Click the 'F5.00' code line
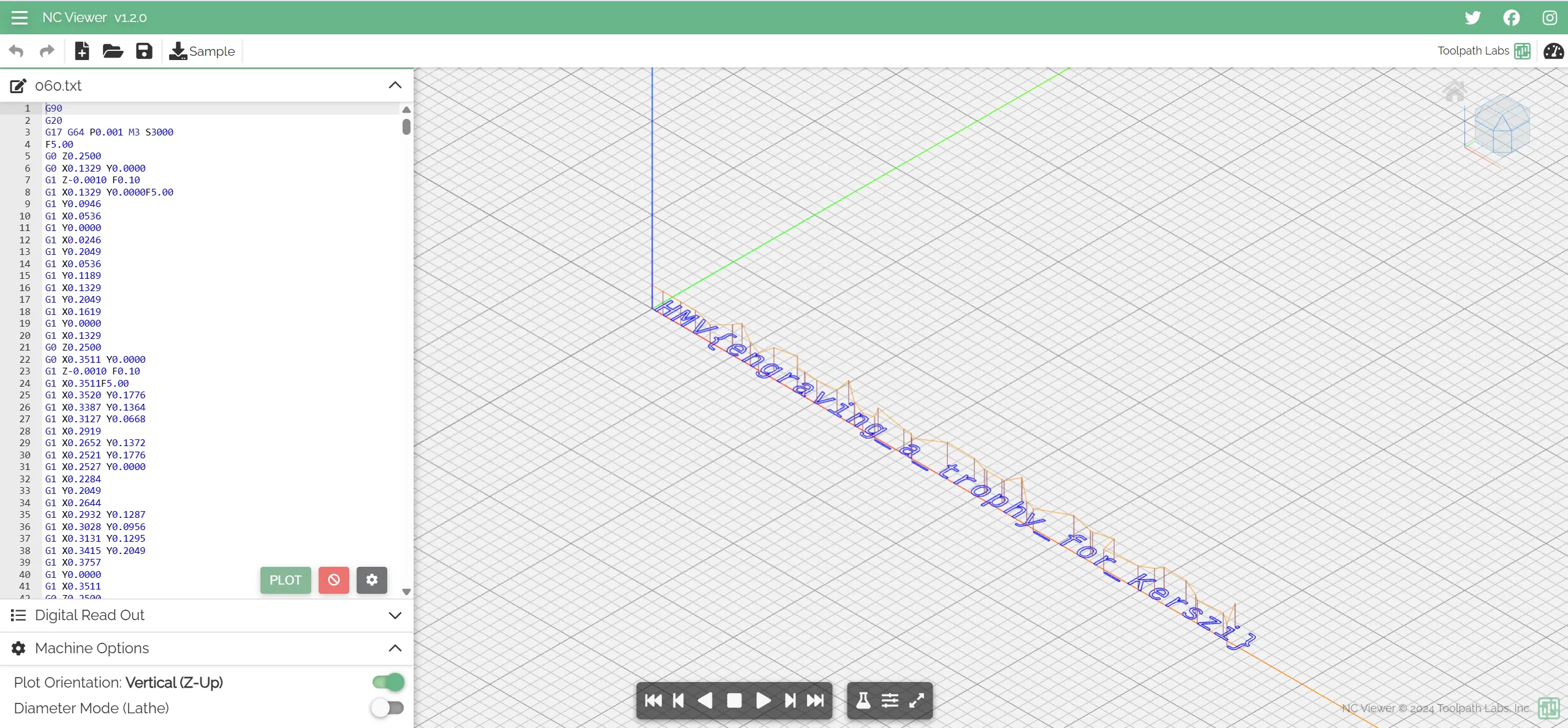Screen dimensions: 1568x728 (59, 145)
